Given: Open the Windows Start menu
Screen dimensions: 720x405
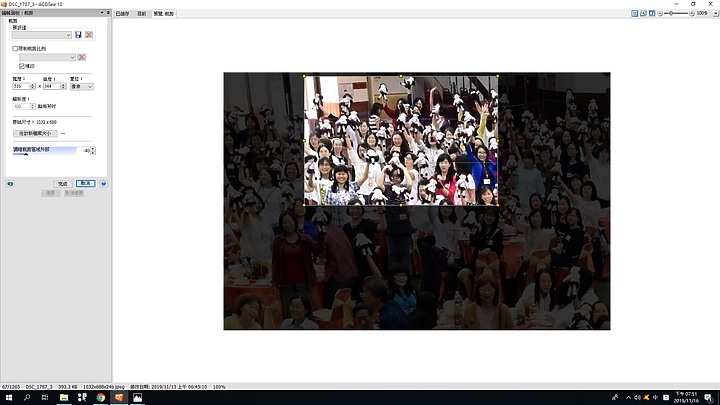Looking at the screenshot, I should (x=9, y=398).
